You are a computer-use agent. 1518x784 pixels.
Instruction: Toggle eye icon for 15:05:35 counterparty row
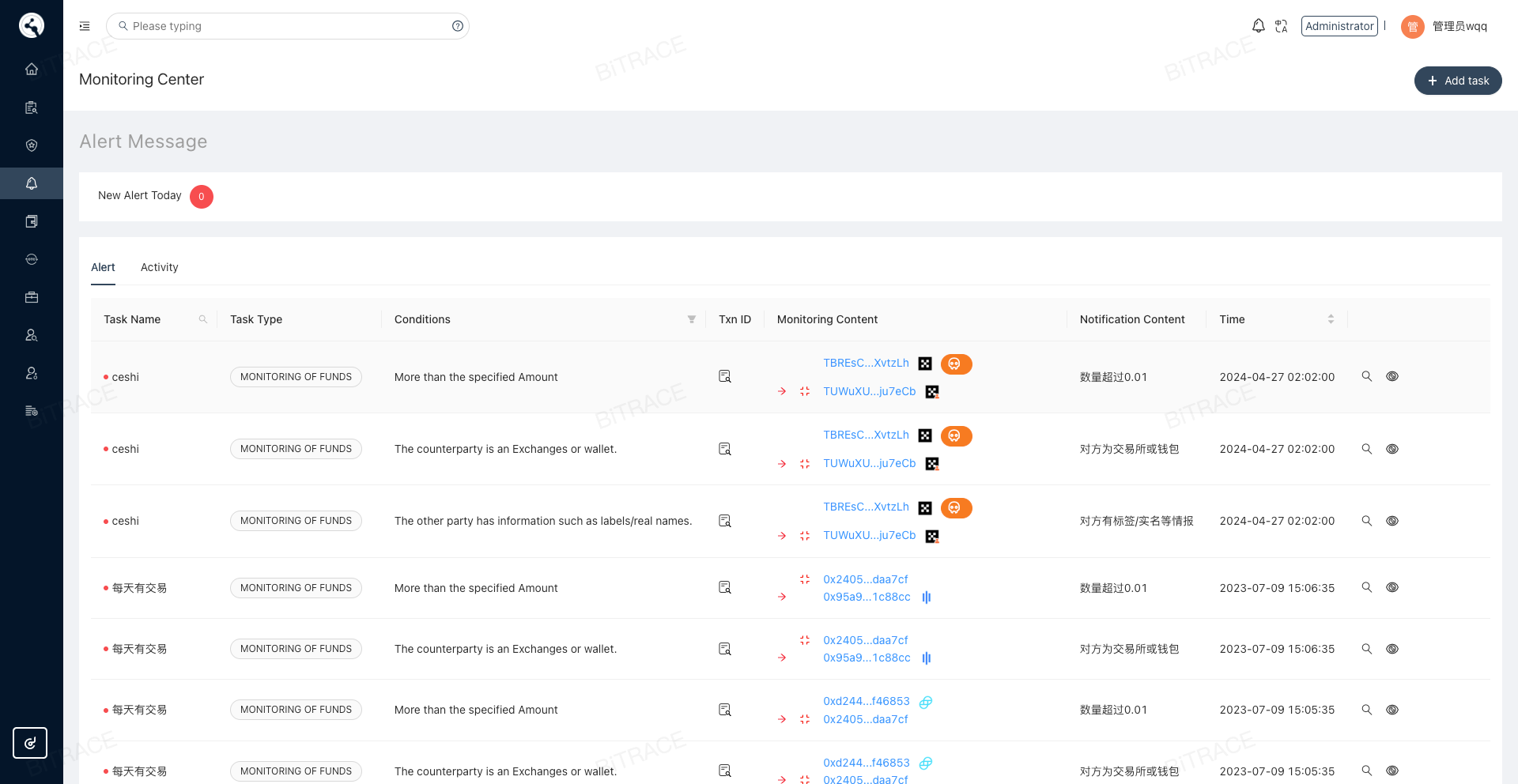(1392, 771)
